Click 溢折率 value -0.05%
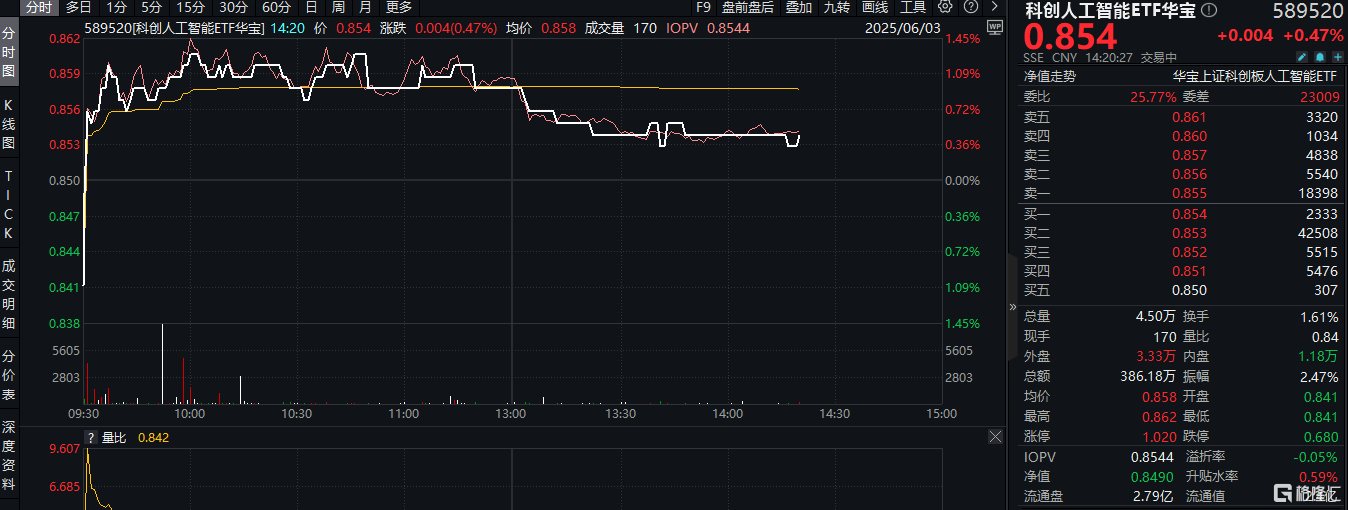 point(1318,457)
